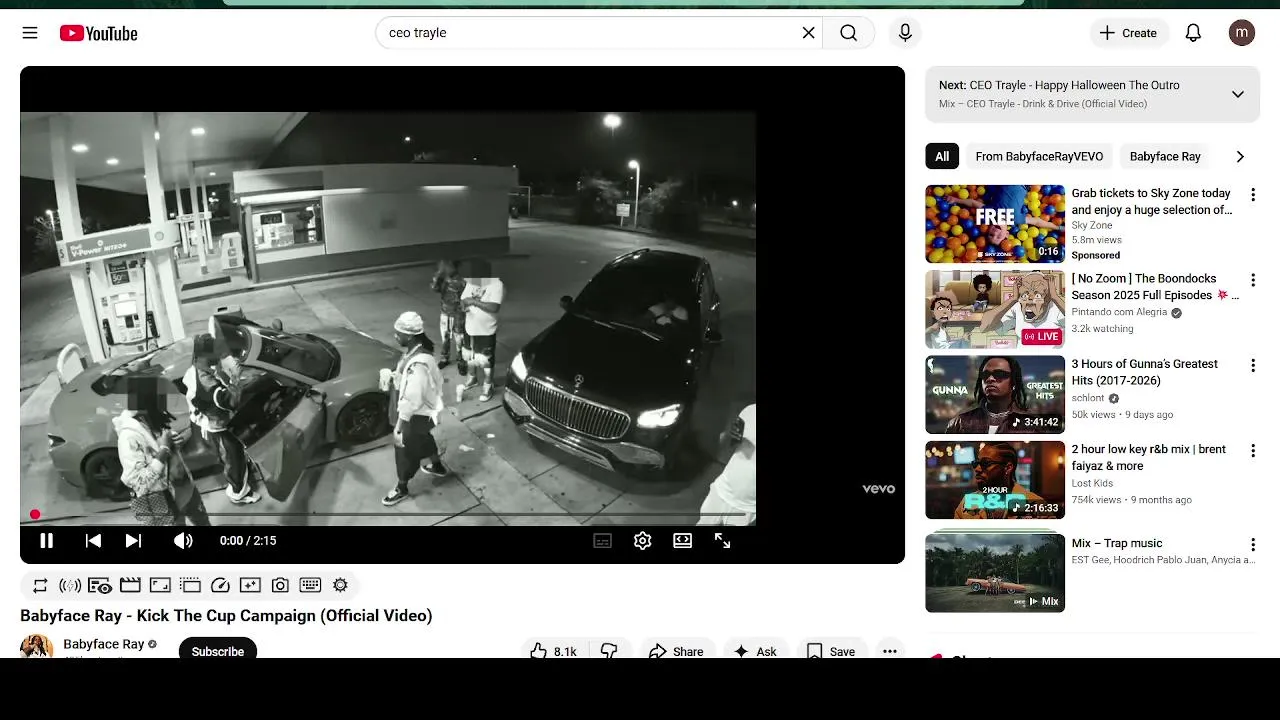The height and width of the screenshot is (720, 1280).
Task: Click the search magnifier button
Action: 849,33
